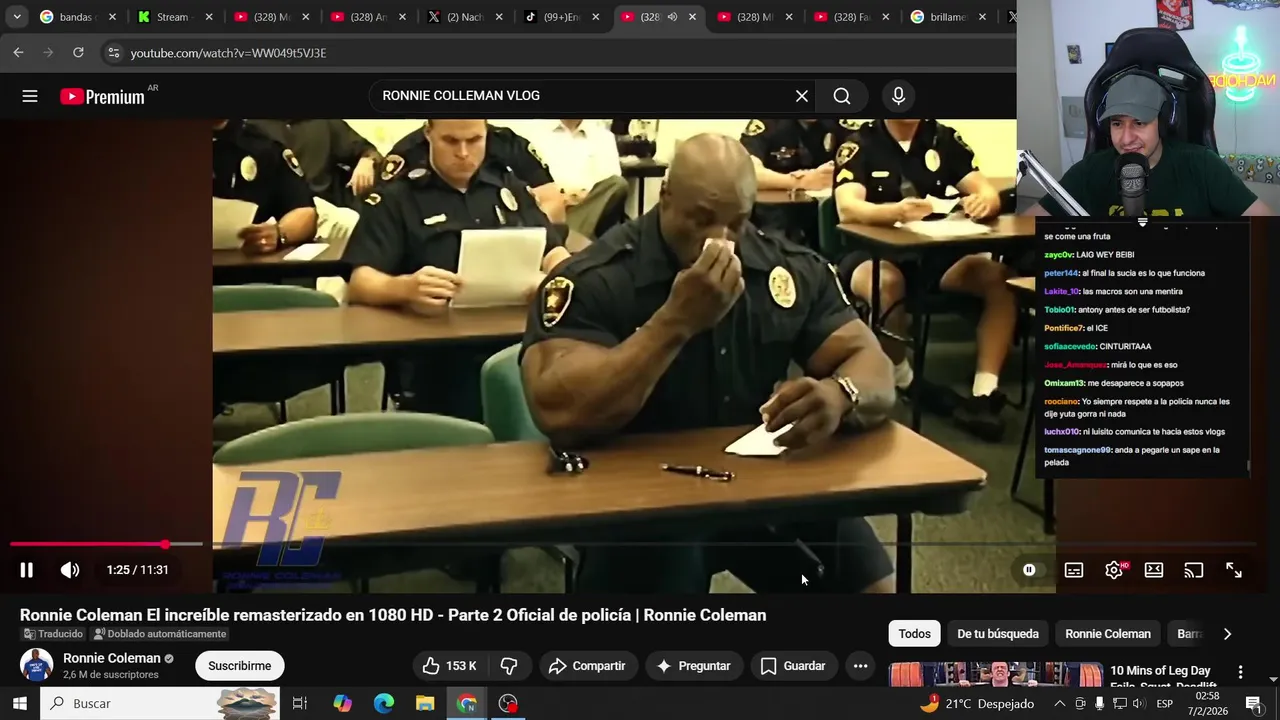Expand hidden system tray icons chevron
1280x720 pixels.
(1060, 703)
